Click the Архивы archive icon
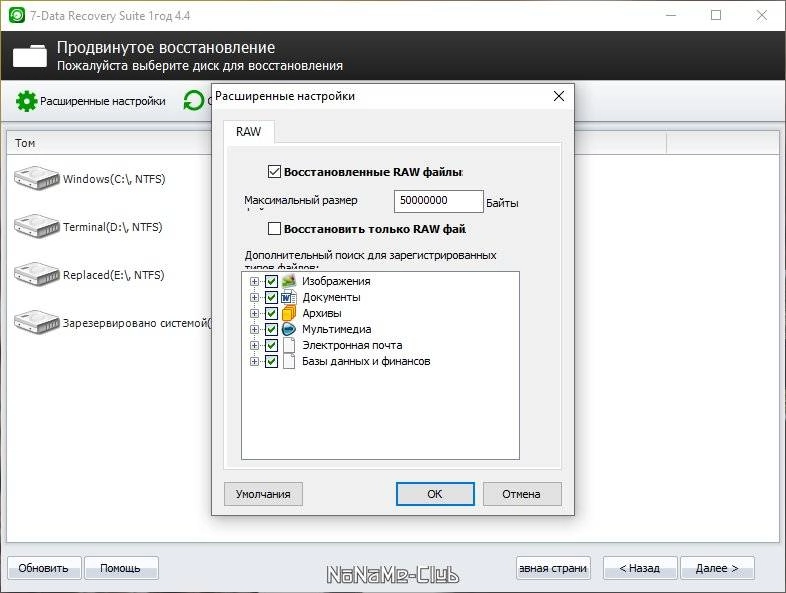The width and height of the screenshot is (786, 593). click(x=289, y=313)
